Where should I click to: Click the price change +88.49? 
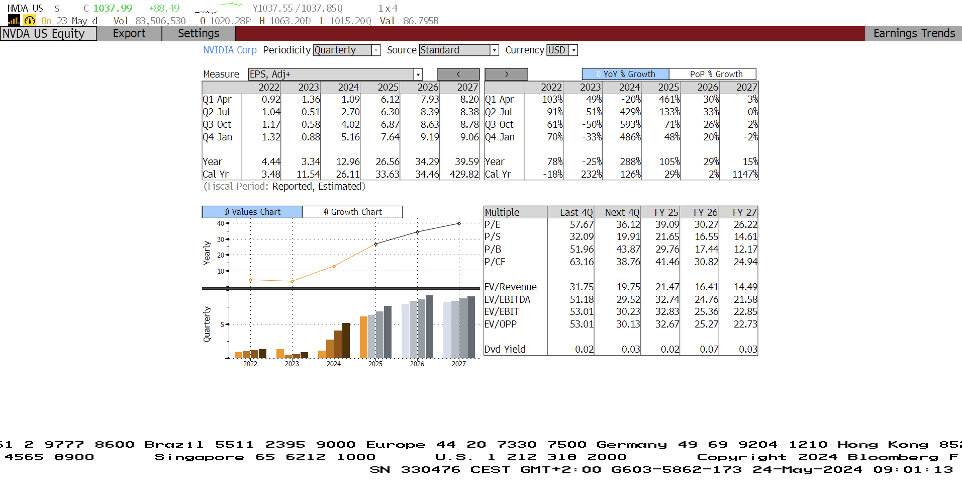[x=164, y=8]
